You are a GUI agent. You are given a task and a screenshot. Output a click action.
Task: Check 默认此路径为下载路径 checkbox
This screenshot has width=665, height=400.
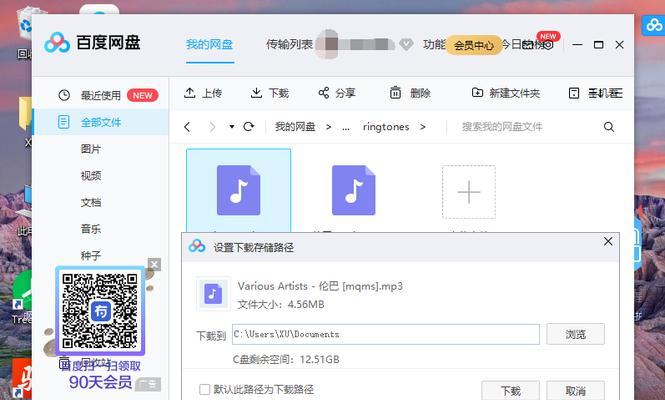coord(204,389)
